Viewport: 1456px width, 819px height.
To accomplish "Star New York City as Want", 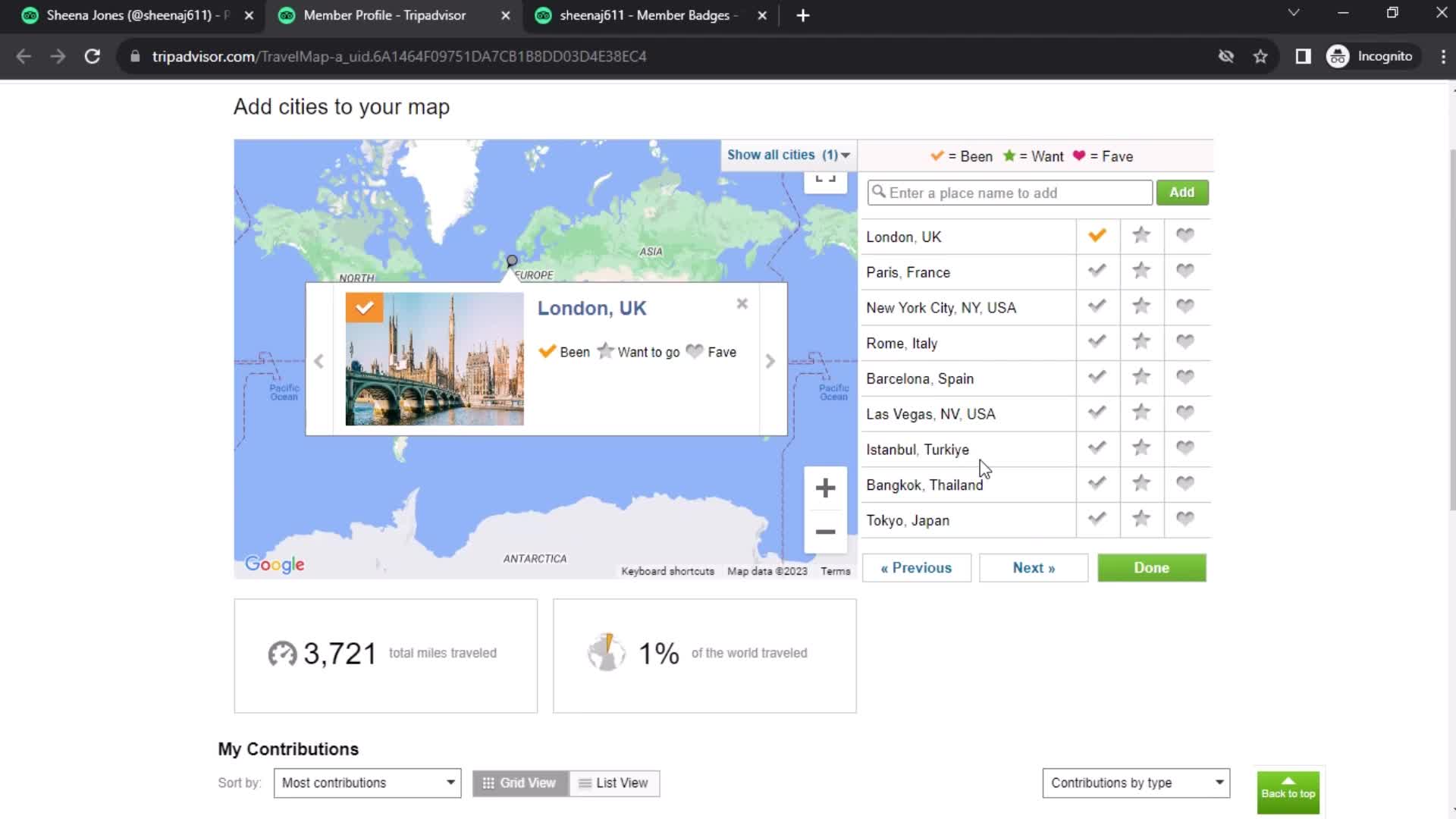I will pyautogui.click(x=1141, y=306).
